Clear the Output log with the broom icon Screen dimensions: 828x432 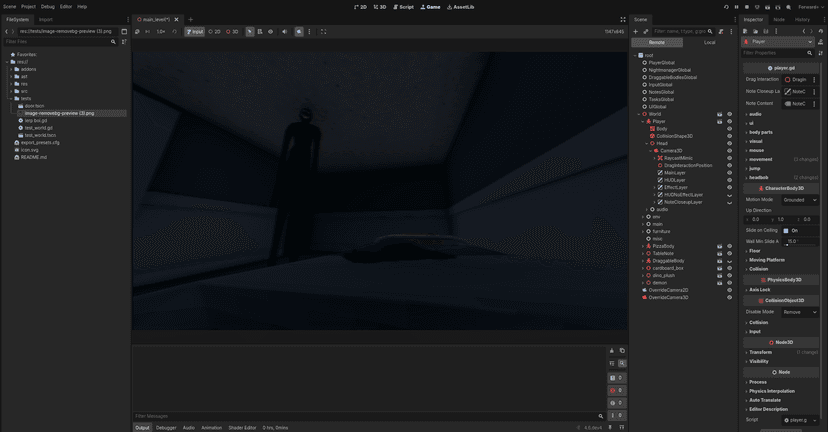(612, 351)
